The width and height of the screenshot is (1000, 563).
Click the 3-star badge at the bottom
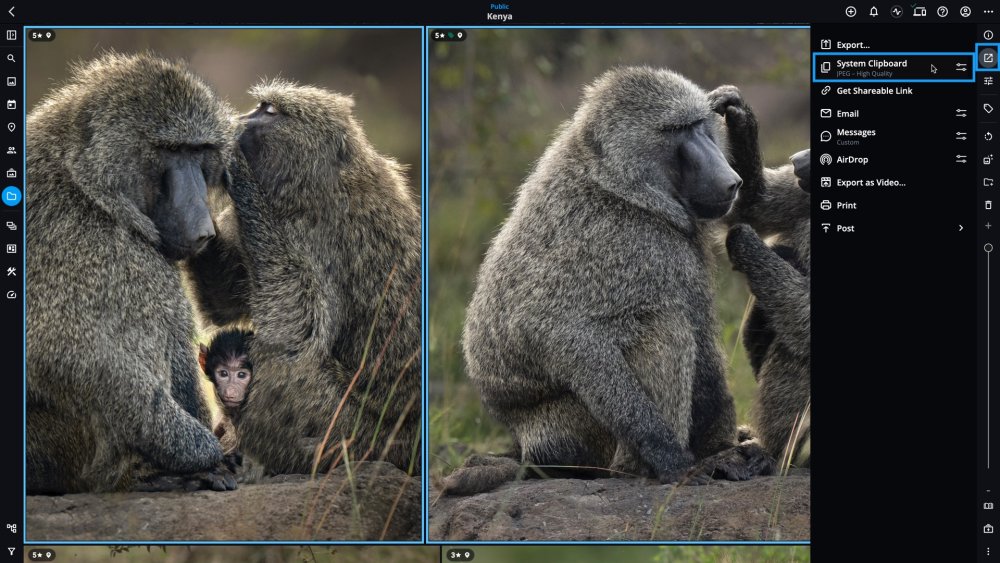tap(459, 555)
